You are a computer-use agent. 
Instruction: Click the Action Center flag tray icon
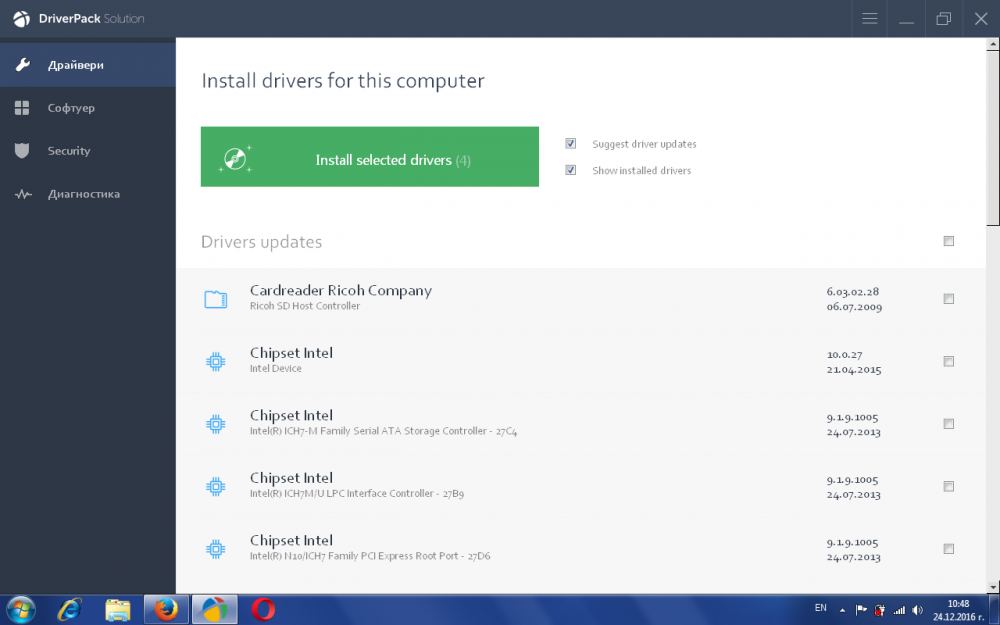point(861,610)
